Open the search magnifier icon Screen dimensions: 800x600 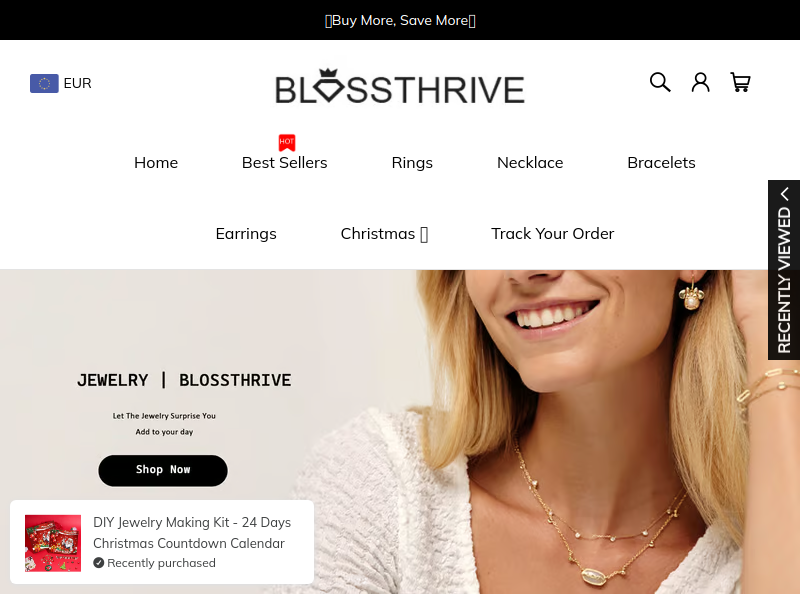660,82
